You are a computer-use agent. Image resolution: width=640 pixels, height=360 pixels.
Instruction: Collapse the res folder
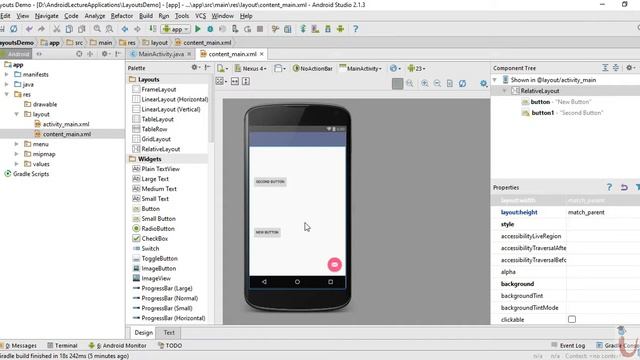[x=7, y=94]
